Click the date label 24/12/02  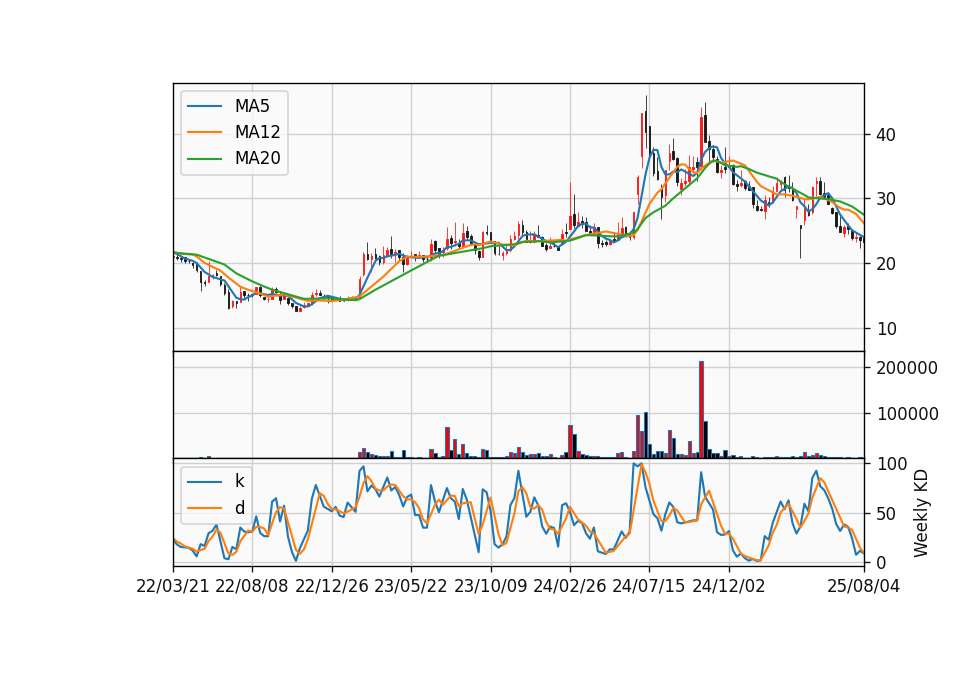[729, 586]
